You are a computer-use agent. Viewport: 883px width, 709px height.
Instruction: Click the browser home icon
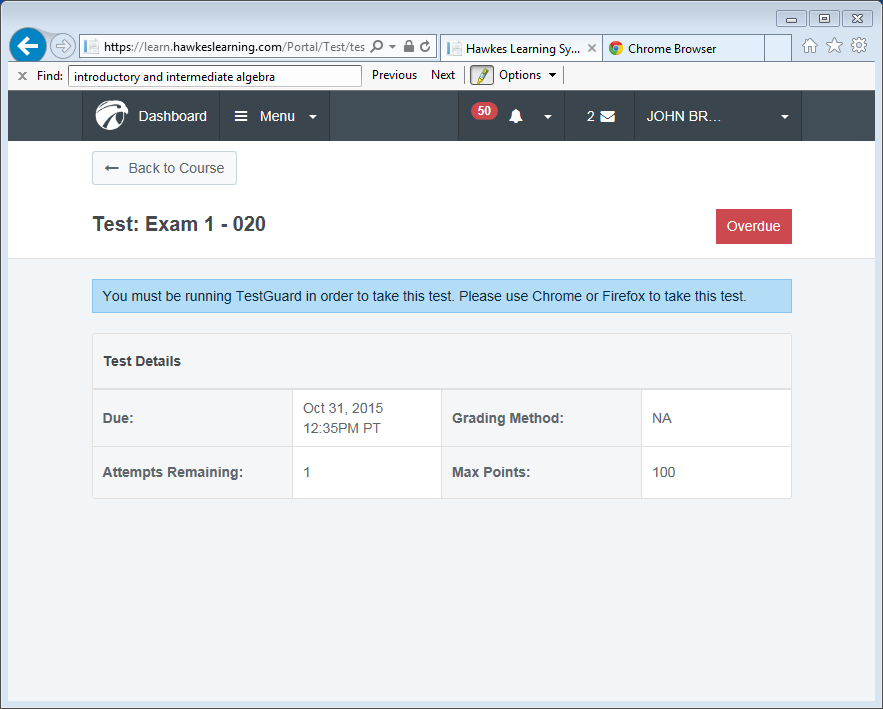pyautogui.click(x=811, y=46)
